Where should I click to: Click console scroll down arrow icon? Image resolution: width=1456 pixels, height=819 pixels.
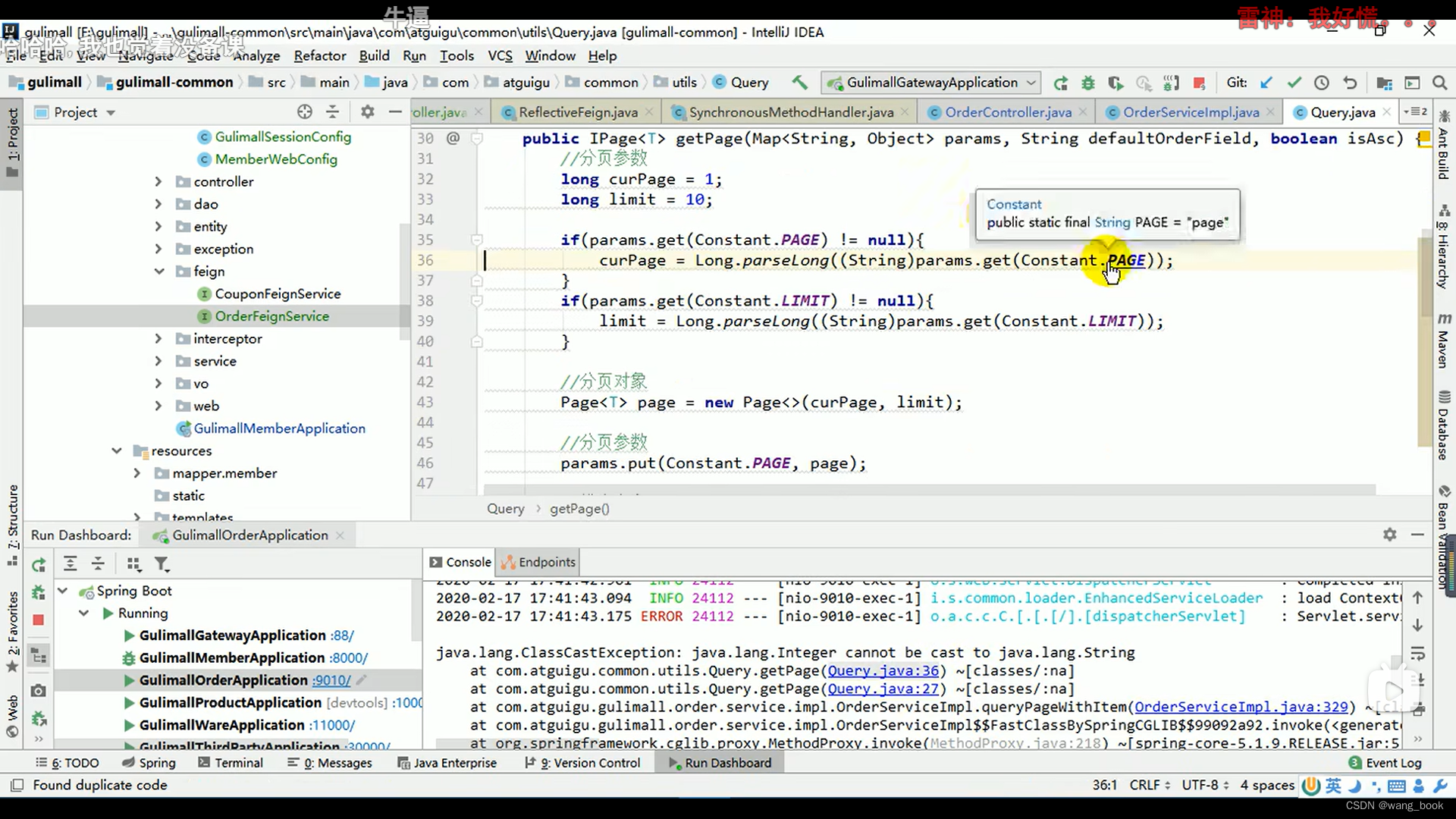[1417, 626]
